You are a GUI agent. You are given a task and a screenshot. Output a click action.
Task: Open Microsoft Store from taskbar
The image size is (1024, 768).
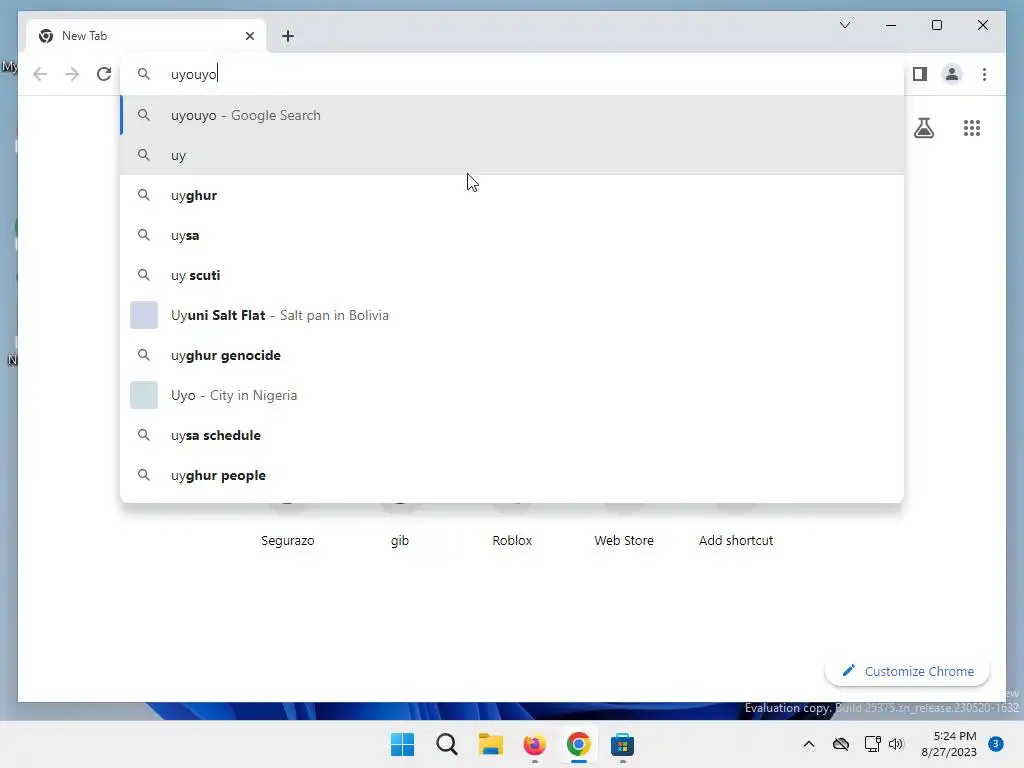pos(622,744)
